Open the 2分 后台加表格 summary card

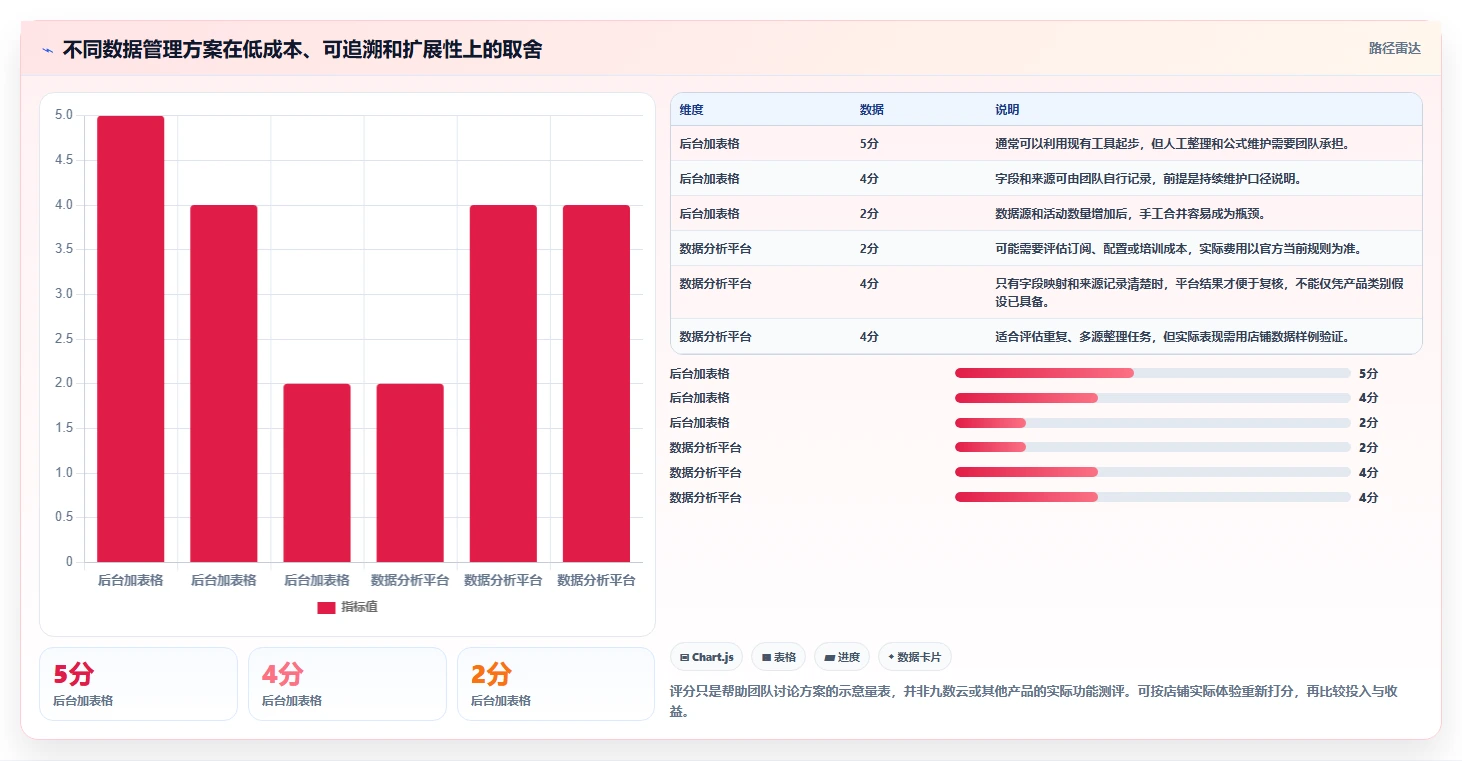click(x=556, y=684)
